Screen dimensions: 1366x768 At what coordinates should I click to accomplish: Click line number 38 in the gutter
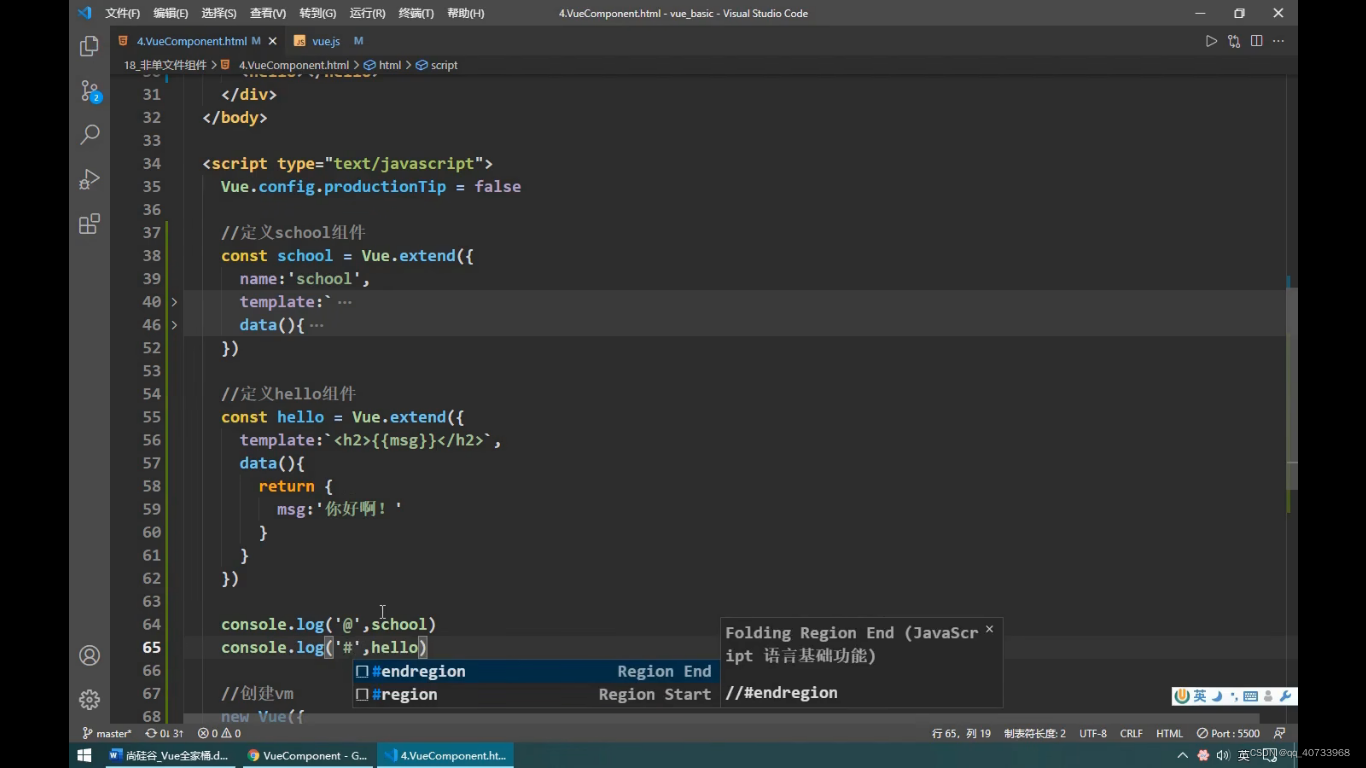pos(151,256)
